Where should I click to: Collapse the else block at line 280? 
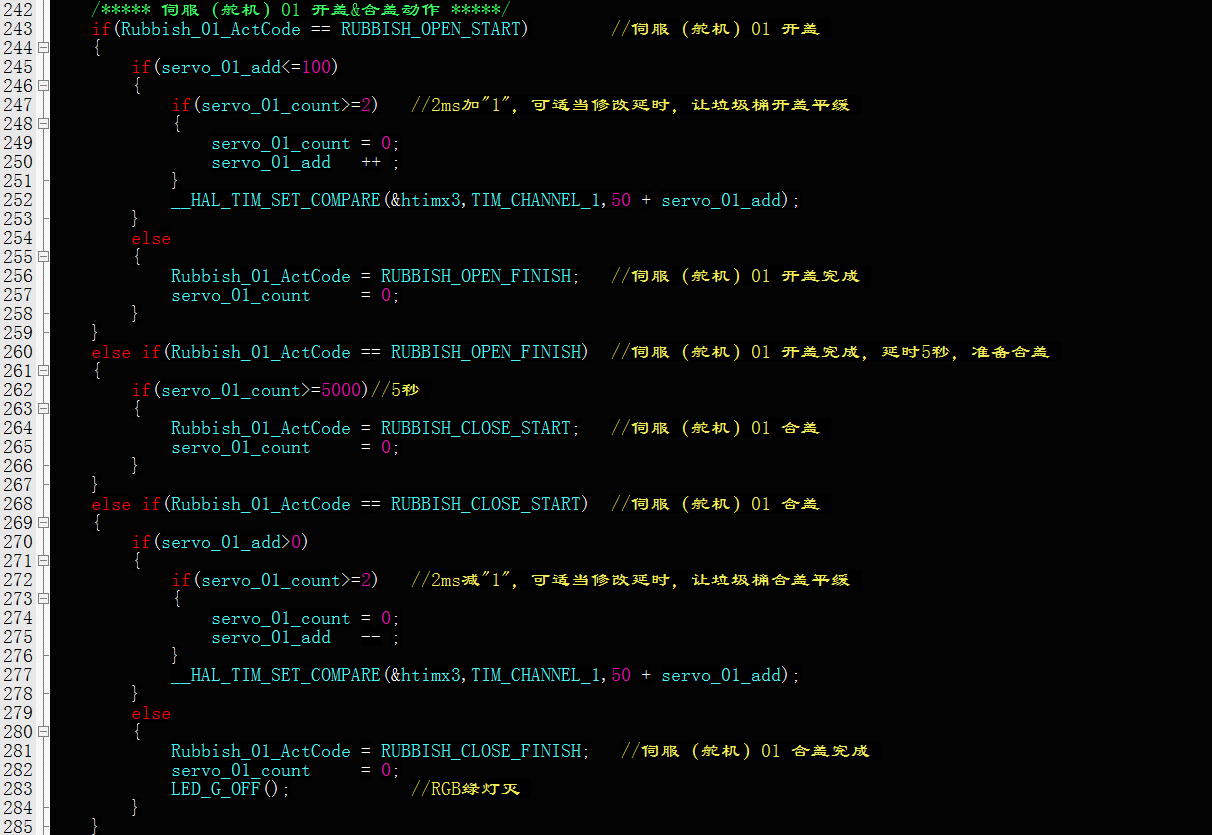(43, 732)
